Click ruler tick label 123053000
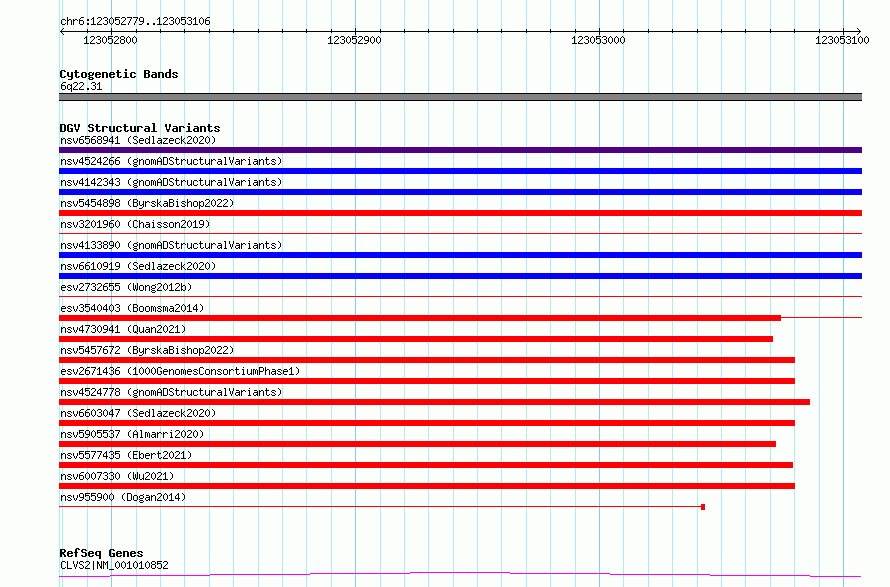 pos(598,40)
